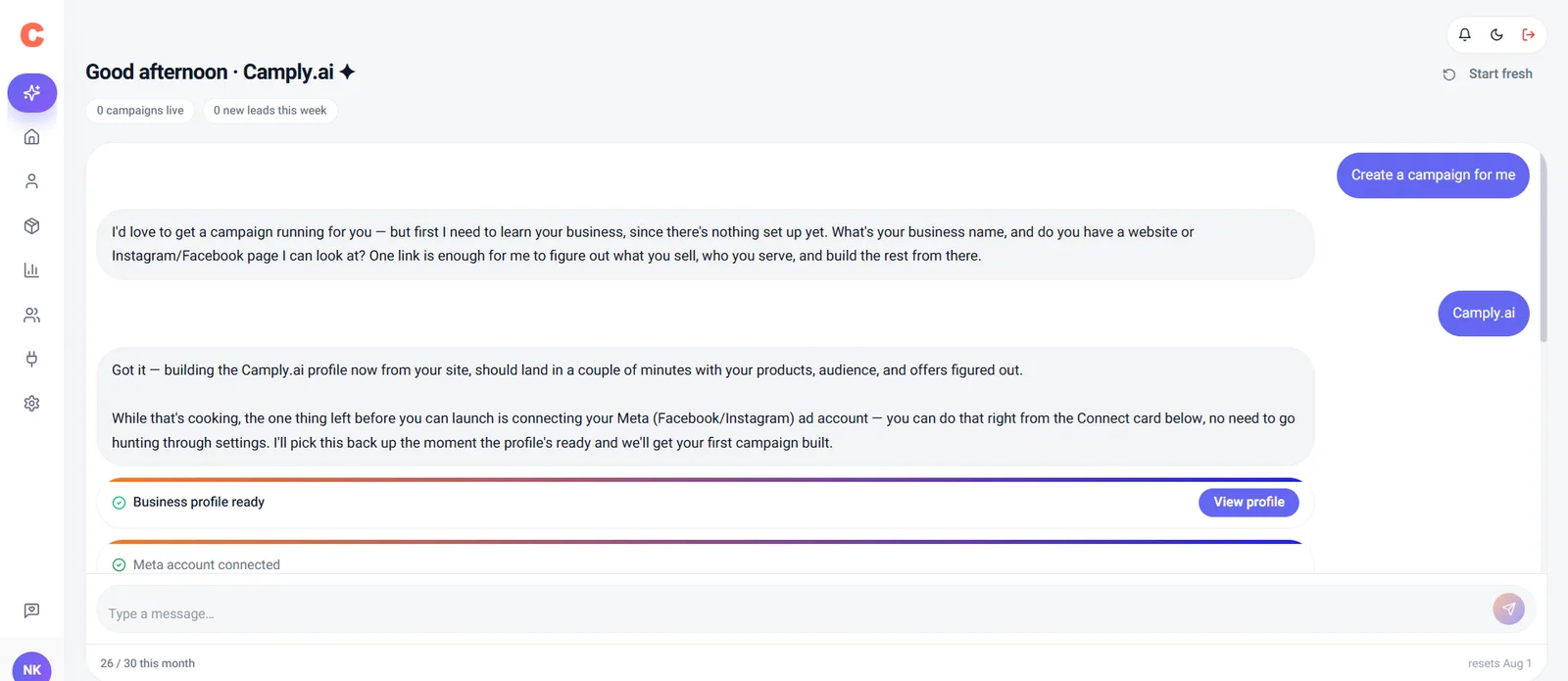The image size is (1568, 681).
Task: Click the 0 new leads this week chip
Action: tap(270, 111)
